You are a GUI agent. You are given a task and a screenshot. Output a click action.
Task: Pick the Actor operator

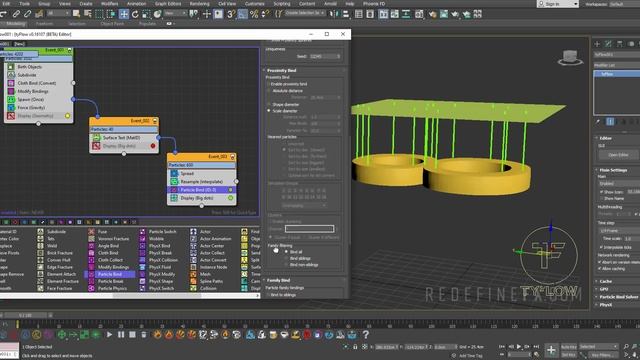201,231
